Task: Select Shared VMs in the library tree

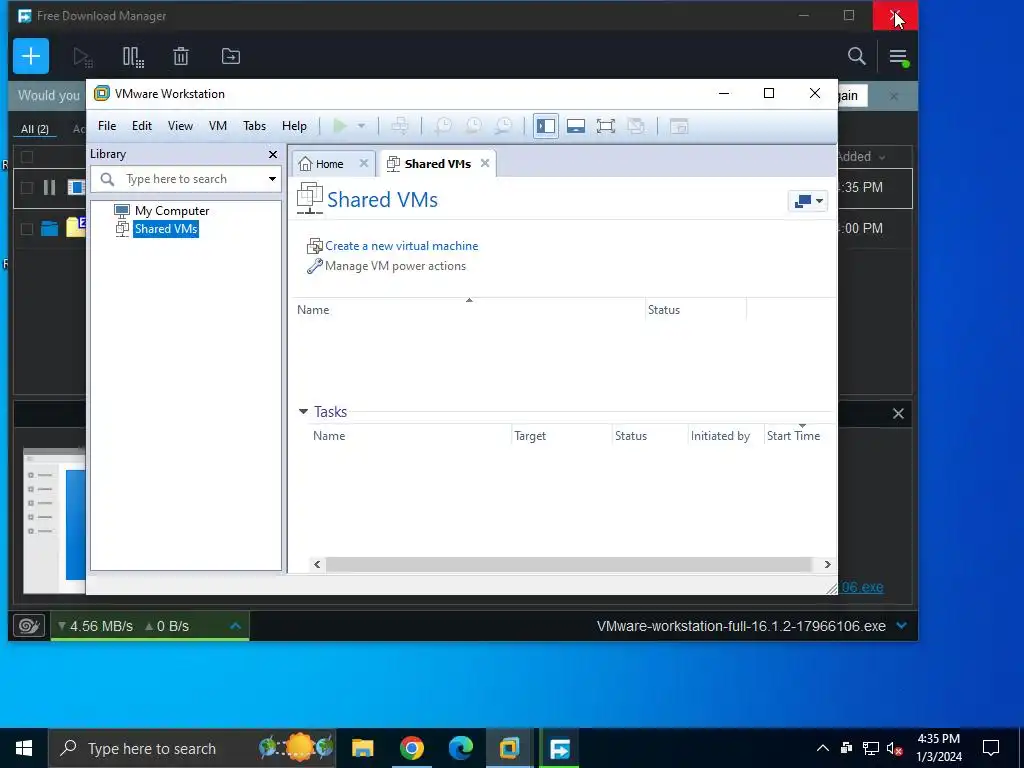Action: click(166, 229)
